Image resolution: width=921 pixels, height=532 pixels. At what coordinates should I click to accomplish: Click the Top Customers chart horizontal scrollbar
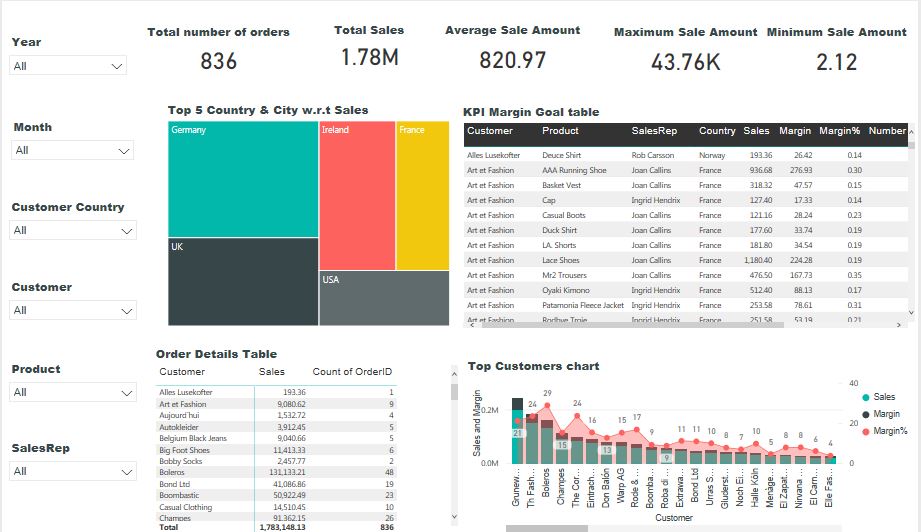560,528
